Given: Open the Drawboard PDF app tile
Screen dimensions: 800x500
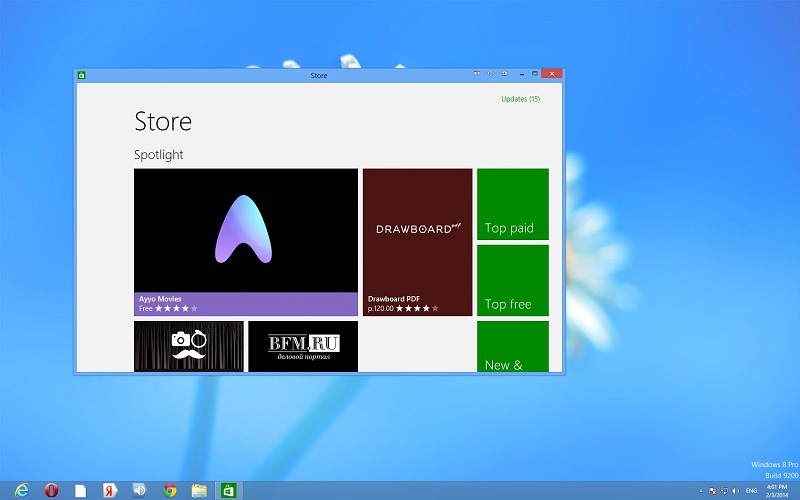Looking at the screenshot, I should pyautogui.click(x=417, y=242).
